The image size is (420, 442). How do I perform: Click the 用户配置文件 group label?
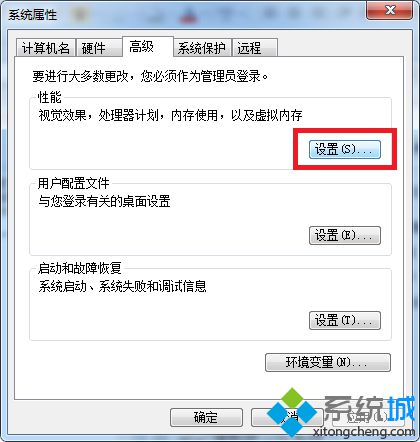point(73,183)
